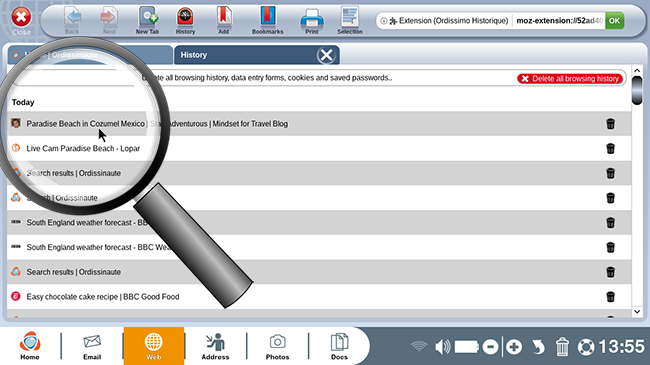
Task: Click the site info icon in address bar
Action: coord(384,21)
